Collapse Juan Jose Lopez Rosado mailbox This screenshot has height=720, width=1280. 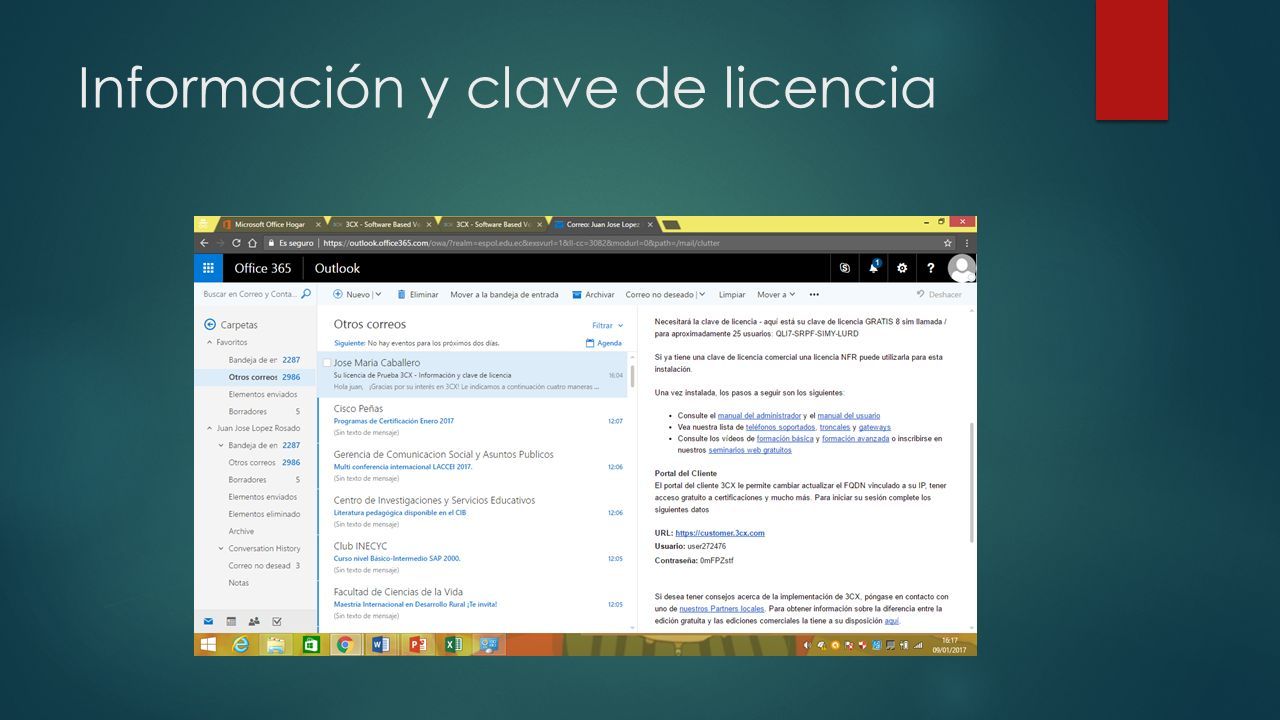click(209, 427)
